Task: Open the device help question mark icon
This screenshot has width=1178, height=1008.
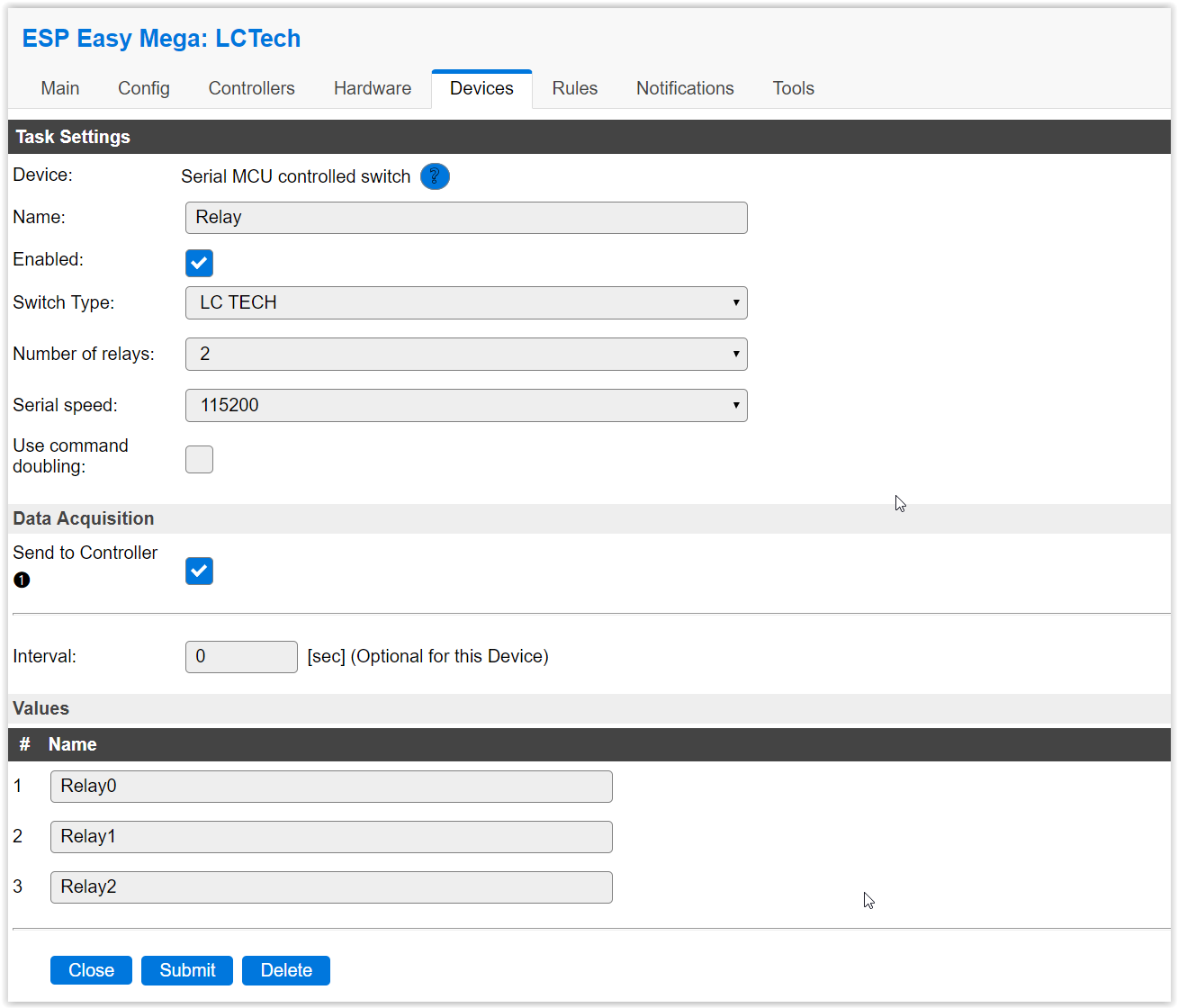Action: pyautogui.click(x=435, y=176)
